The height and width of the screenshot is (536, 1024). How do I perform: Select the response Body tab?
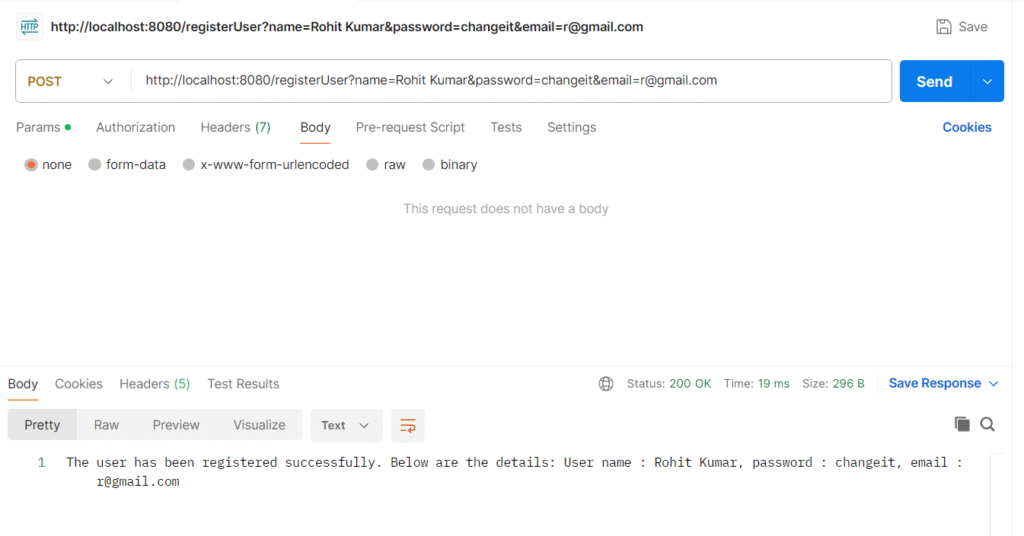23,384
